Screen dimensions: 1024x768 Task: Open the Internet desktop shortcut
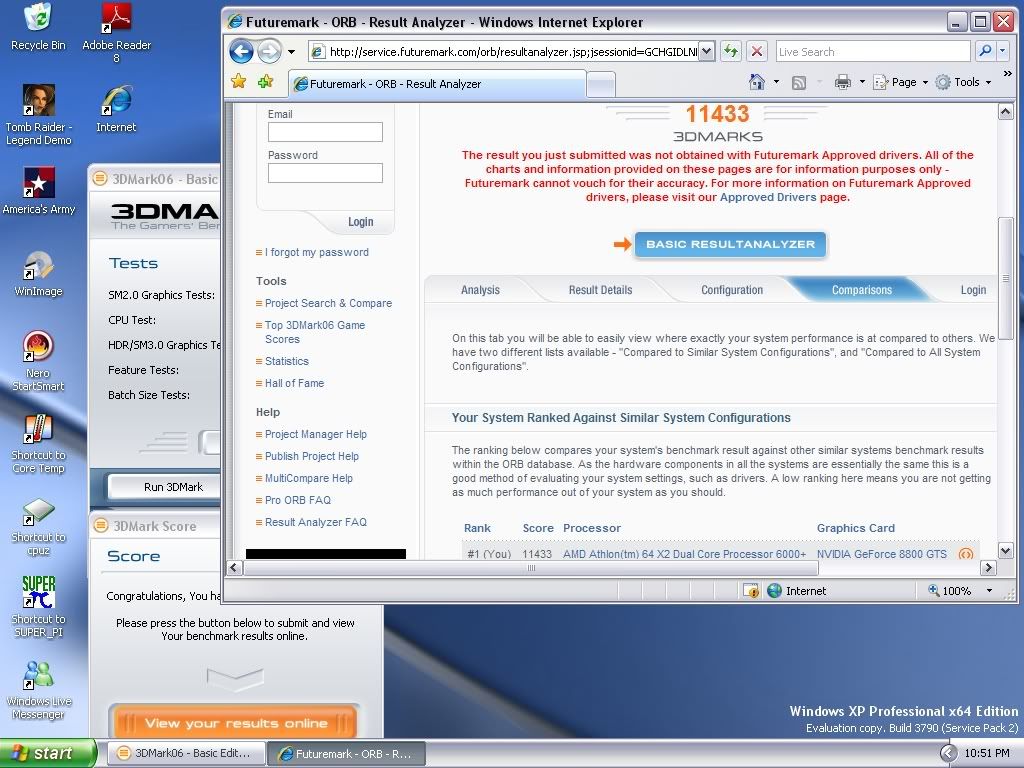pos(116,108)
